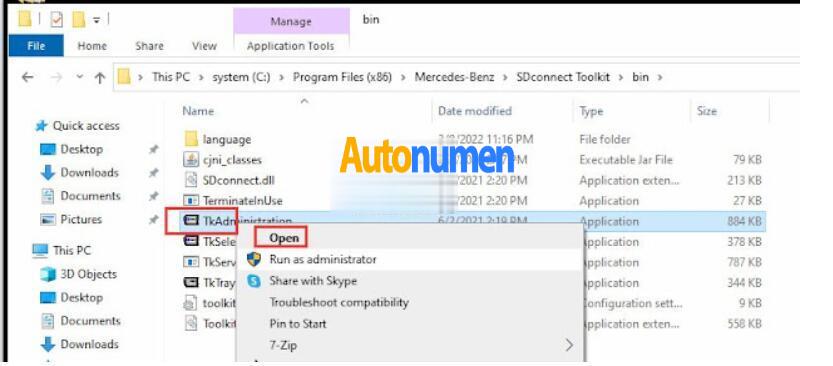This screenshot has height=366, width=833.
Task: Choose Troubleshoot compatibility
Action: [339, 302]
